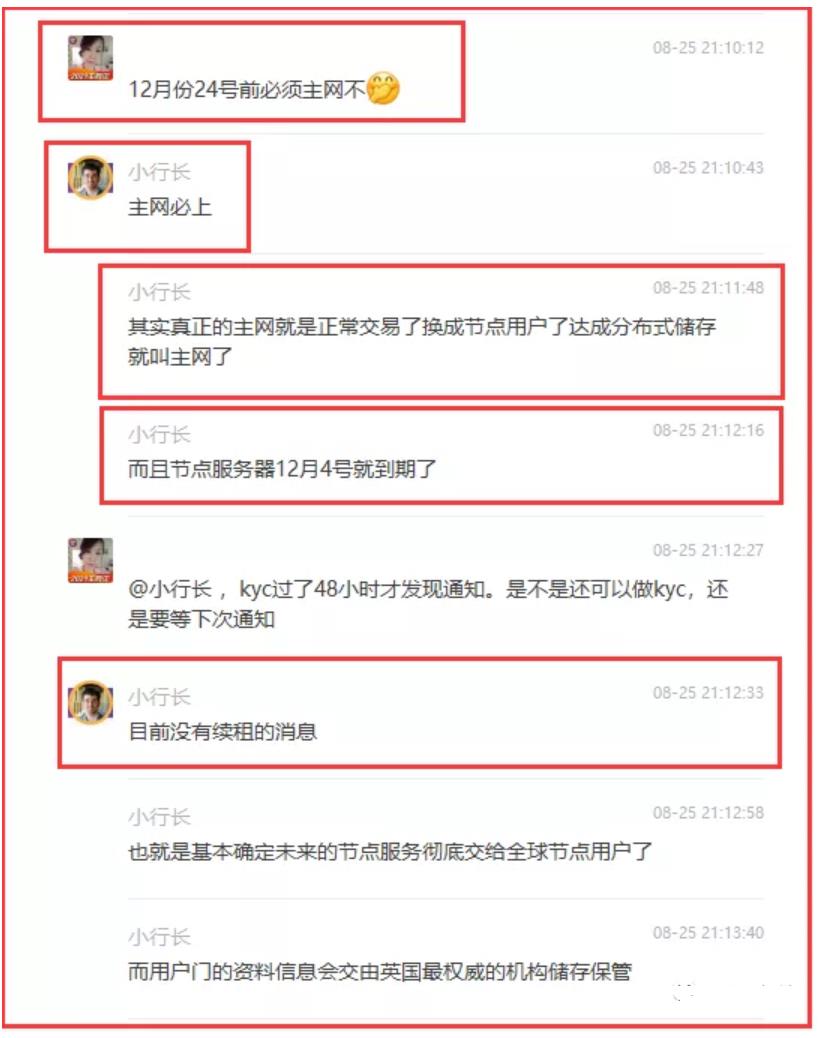821x1038 pixels.
Task: Click the 小行长 name above 而且节点服务器 message
Action: 160,435
